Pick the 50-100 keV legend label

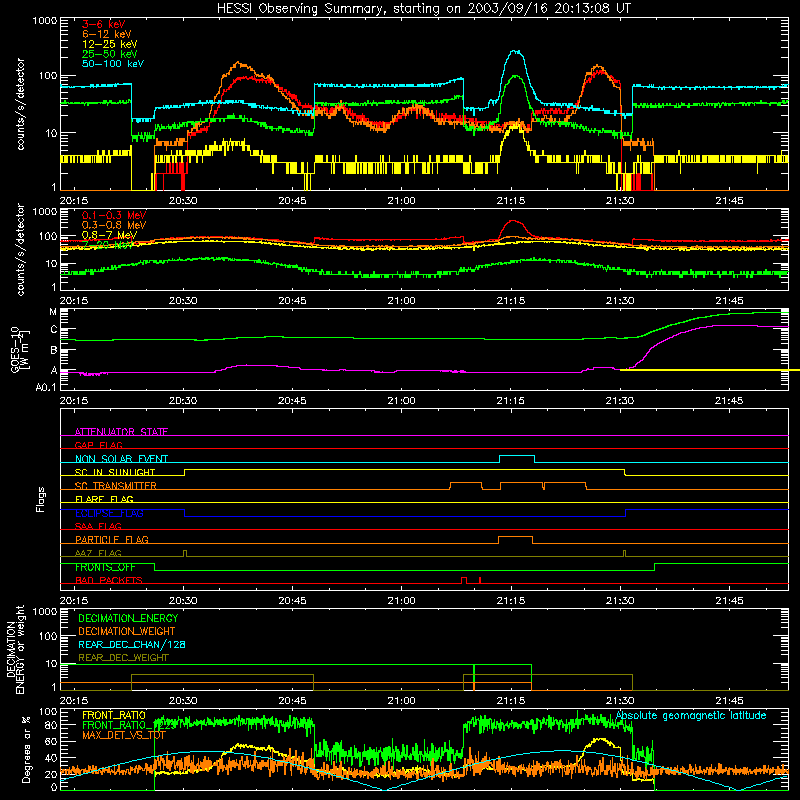click(113, 64)
